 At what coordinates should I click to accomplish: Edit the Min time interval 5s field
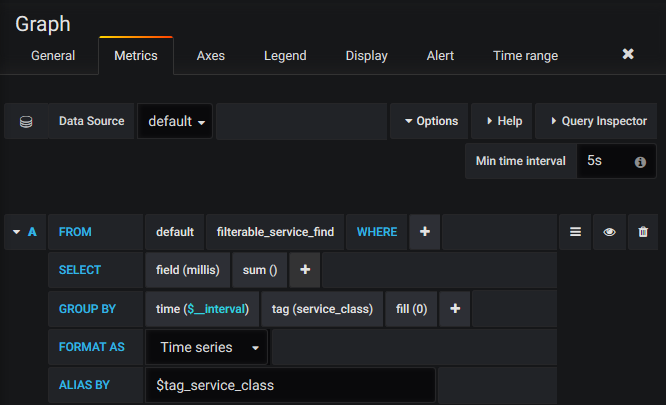point(605,161)
